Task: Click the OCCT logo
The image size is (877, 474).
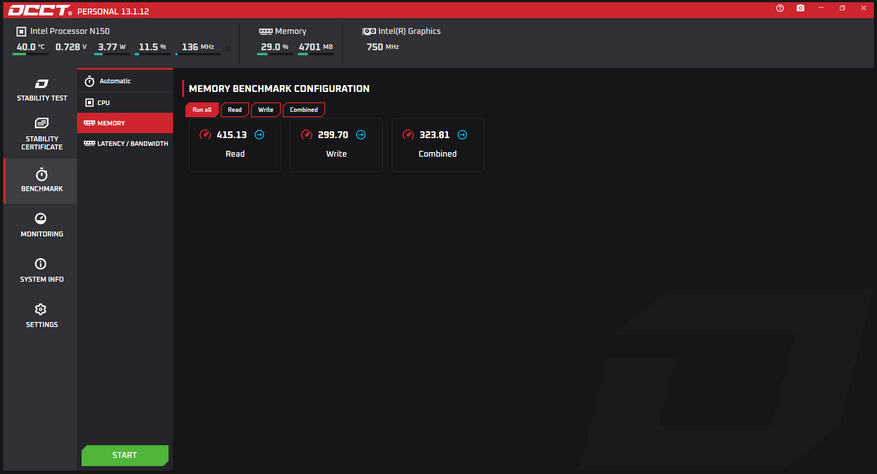Action: (x=39, y=11)
